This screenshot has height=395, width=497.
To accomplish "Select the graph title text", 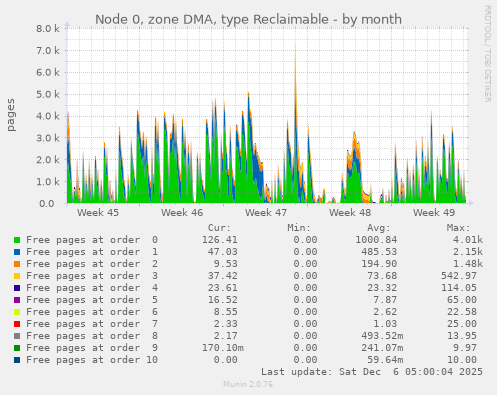I will [x=248, y=19].
